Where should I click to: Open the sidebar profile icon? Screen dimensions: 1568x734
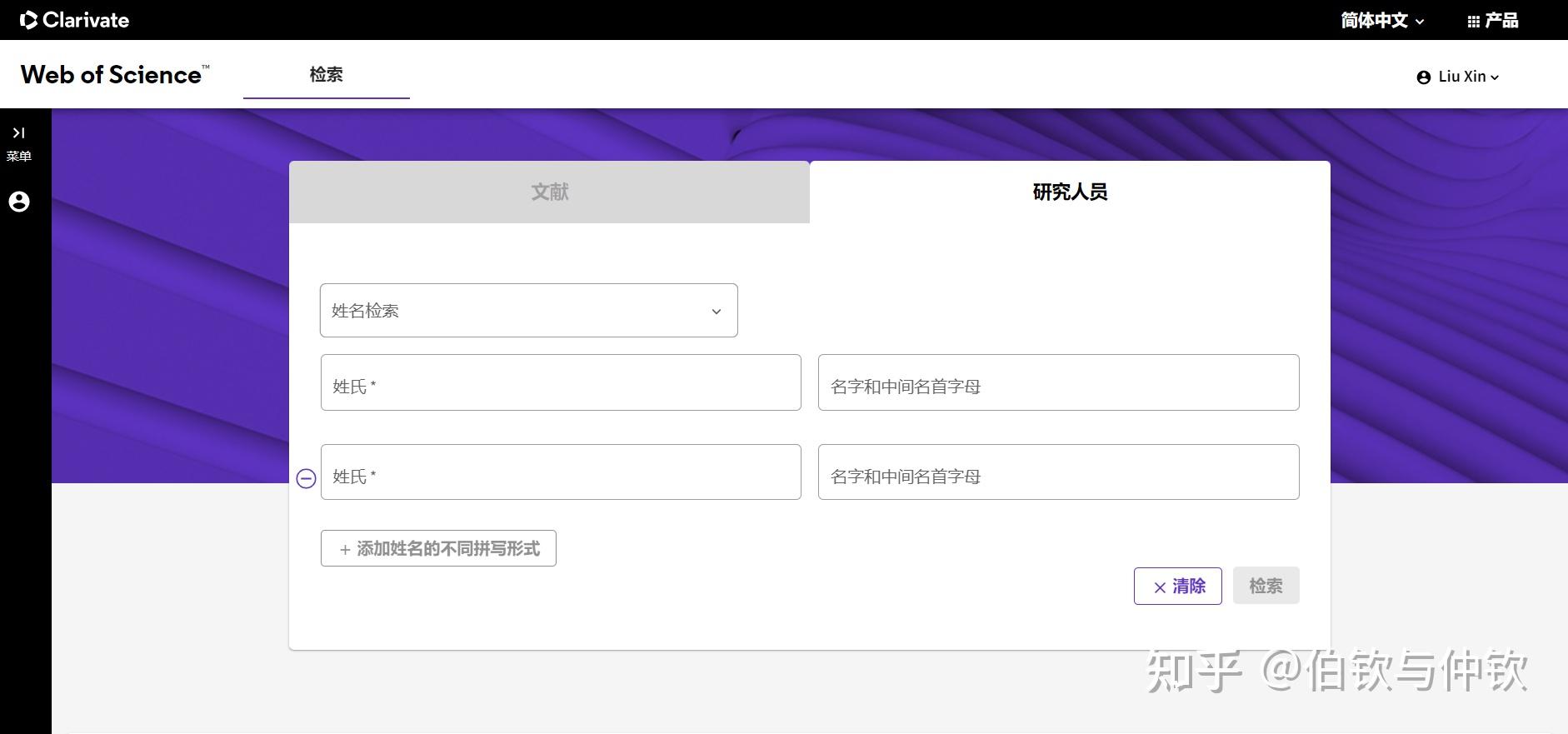19,202
